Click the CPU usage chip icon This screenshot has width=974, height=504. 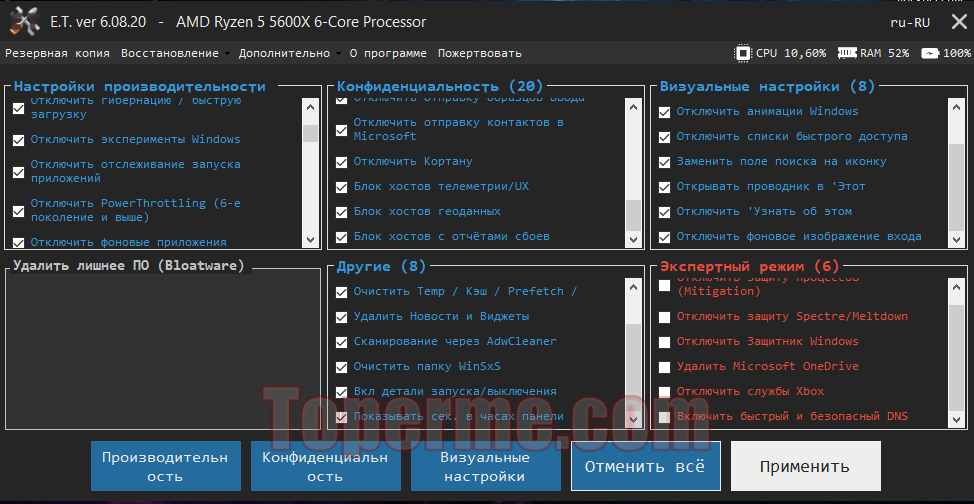coord(742,53)
